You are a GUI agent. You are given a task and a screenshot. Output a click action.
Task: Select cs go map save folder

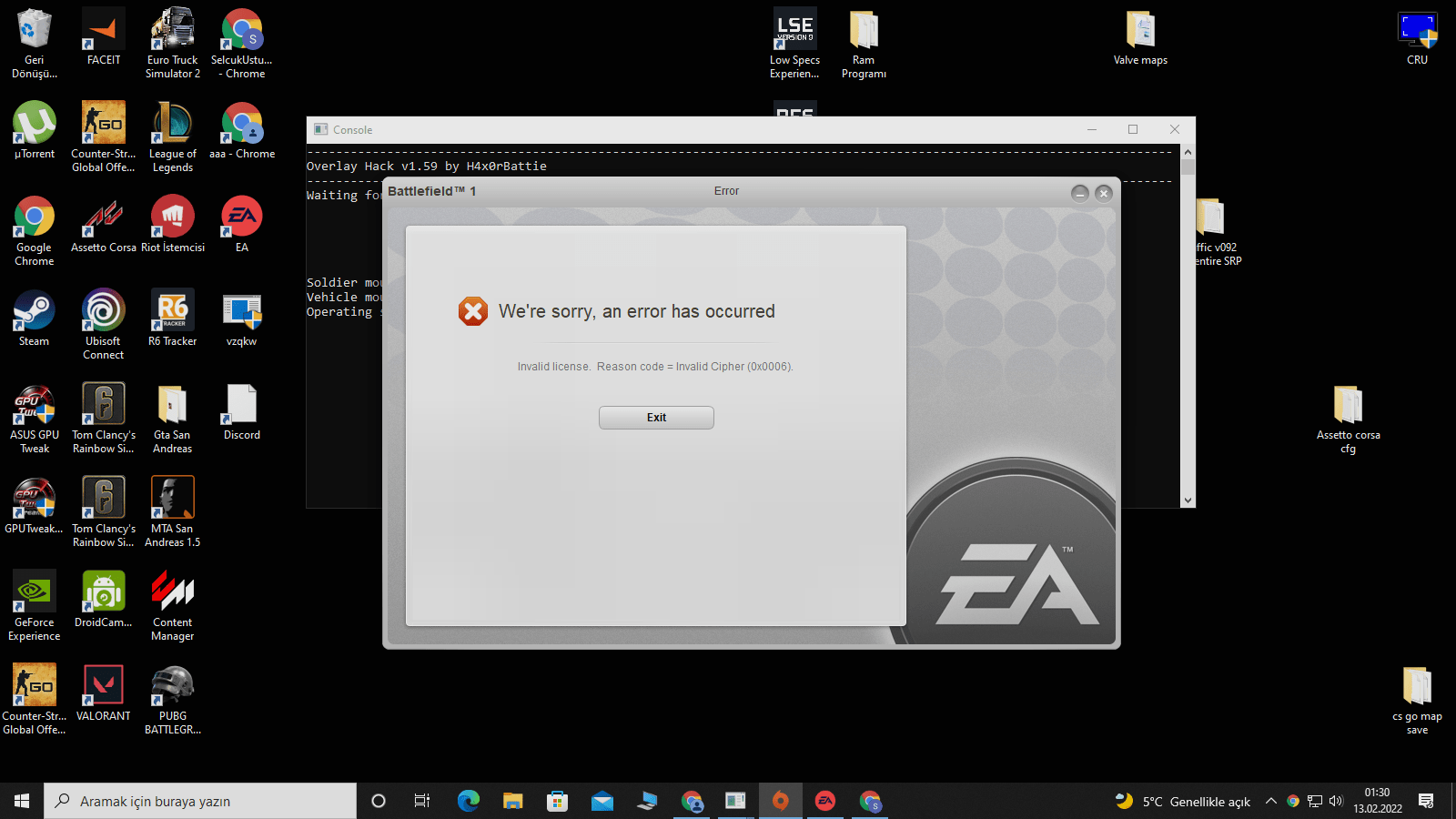pos(1417,699)
